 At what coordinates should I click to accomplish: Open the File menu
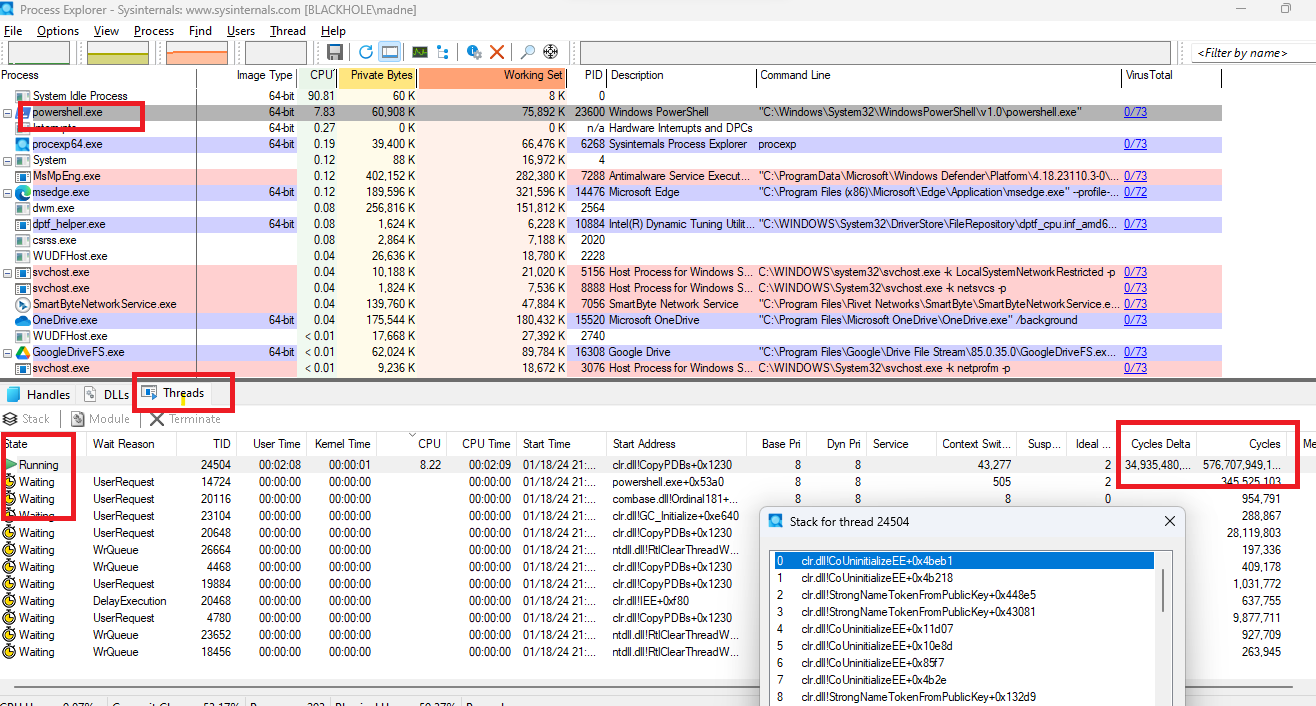click(13, 31)
